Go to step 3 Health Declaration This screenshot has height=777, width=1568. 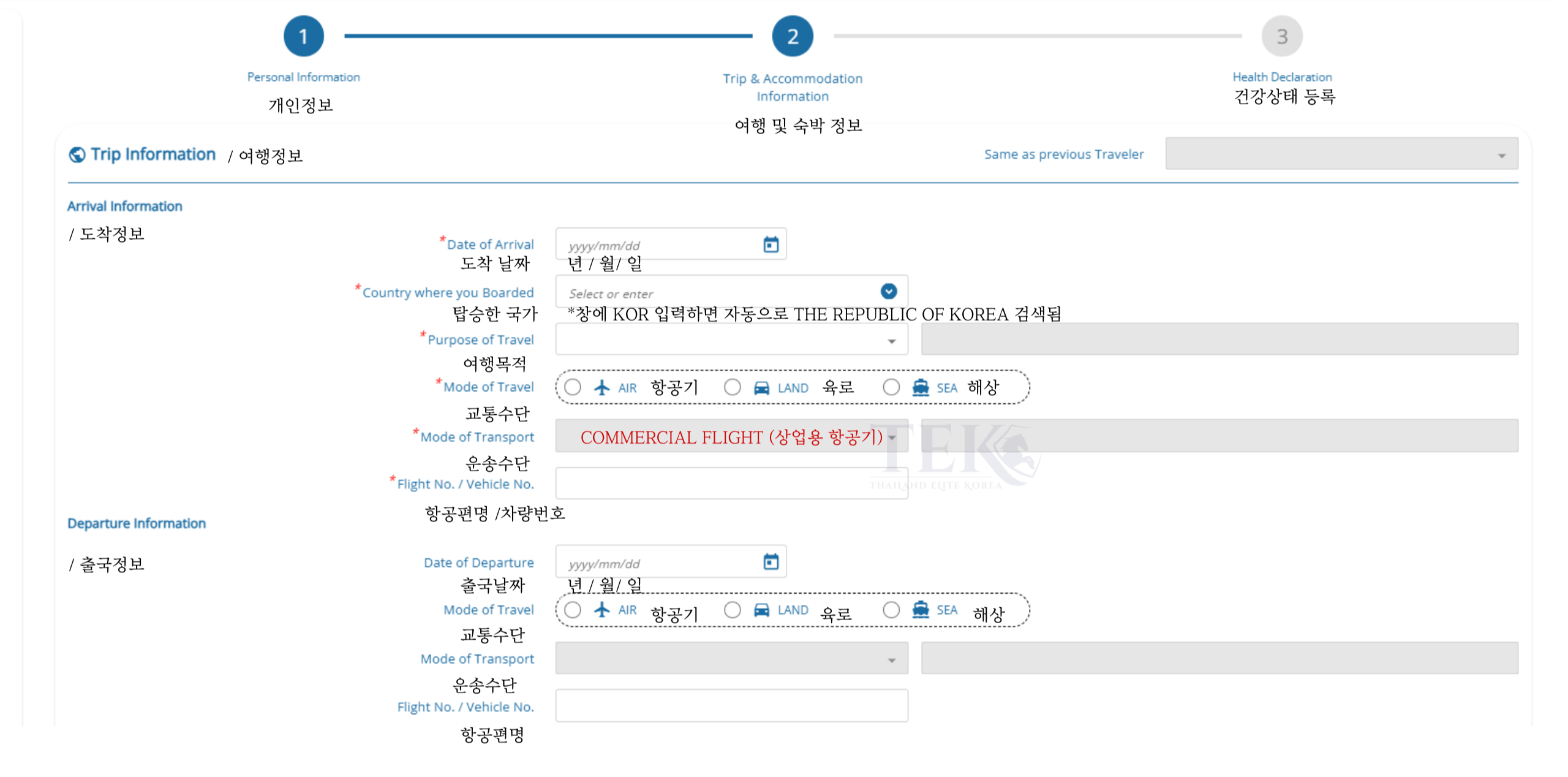pyautogui.click(x=1281, y=37)
